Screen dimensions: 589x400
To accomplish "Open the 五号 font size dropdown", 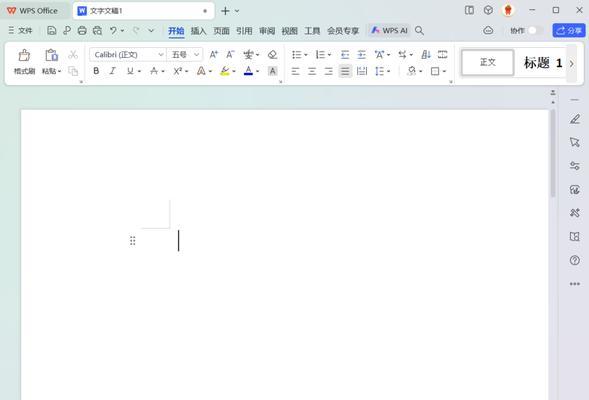I will [x=185, y=54].
